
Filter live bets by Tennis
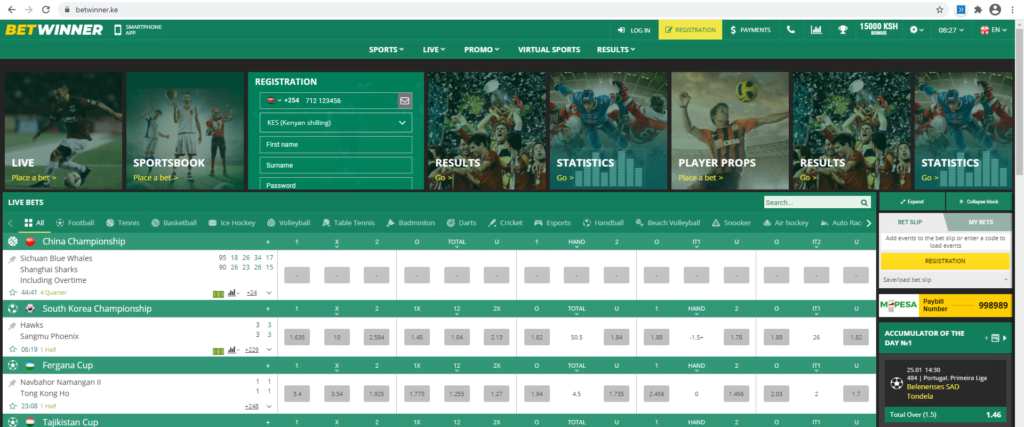pyautogui.click(x=123, y=223)
